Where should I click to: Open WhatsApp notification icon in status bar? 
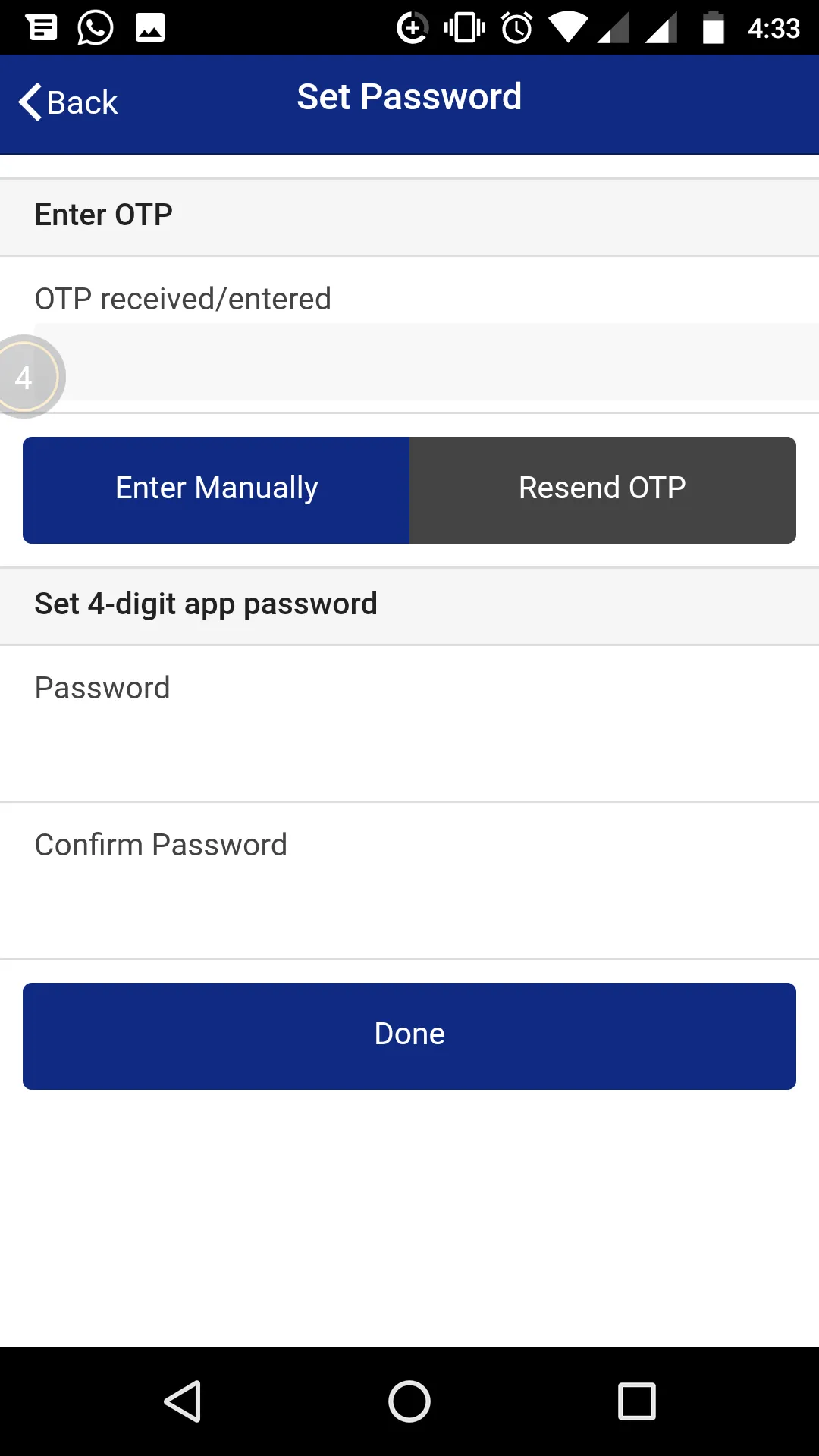(x=96, y=28)
